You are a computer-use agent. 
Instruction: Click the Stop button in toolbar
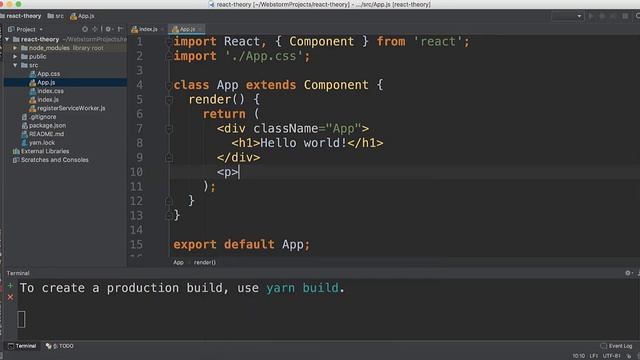click(x=625, y=16)
